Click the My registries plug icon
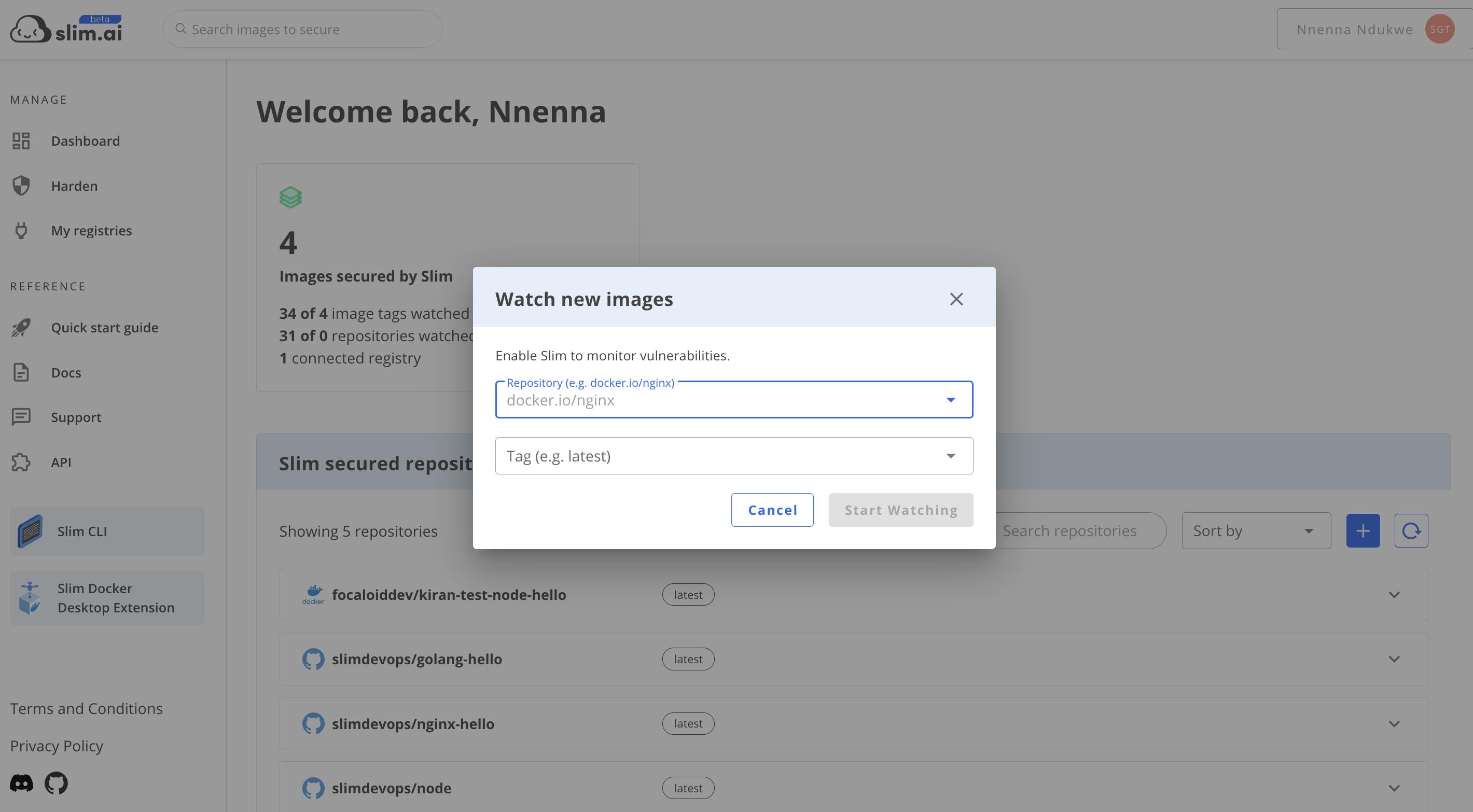Viewport: 1473px width, 812px height. click(x=21, y=230)
